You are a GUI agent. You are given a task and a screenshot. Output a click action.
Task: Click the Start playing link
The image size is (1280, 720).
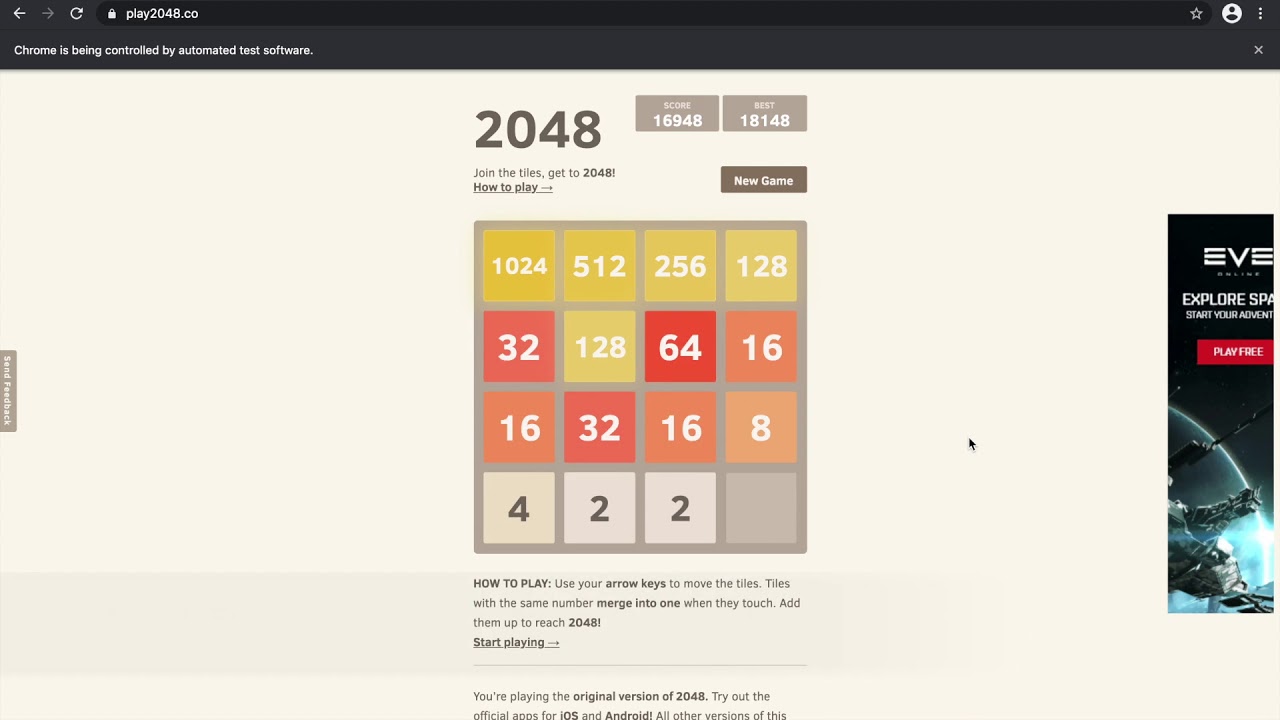[x=516, y=642]
